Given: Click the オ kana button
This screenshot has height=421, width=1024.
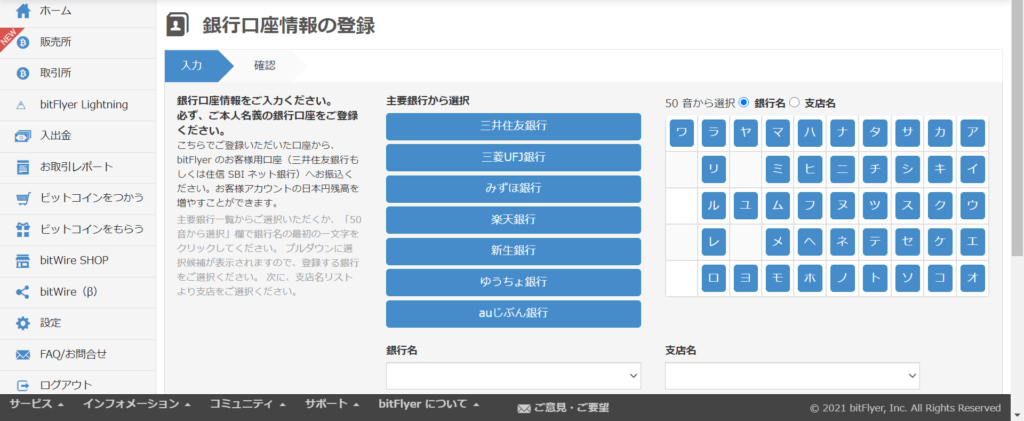Looking at the screenshot, I should point(972,278).
